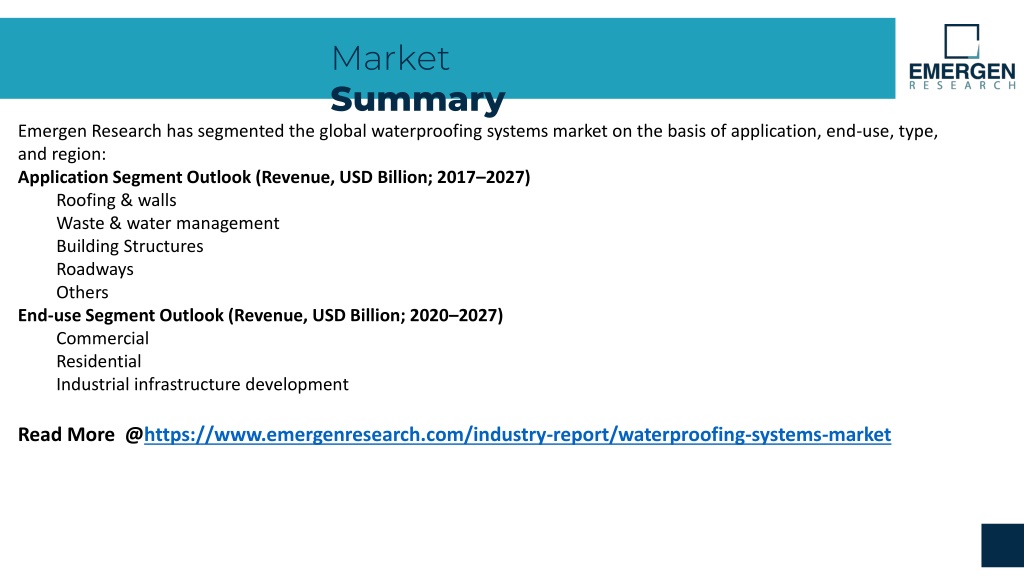Click the 'Roofing & walls' line
Screen dimensions: 1024x576
coord(116,200)
